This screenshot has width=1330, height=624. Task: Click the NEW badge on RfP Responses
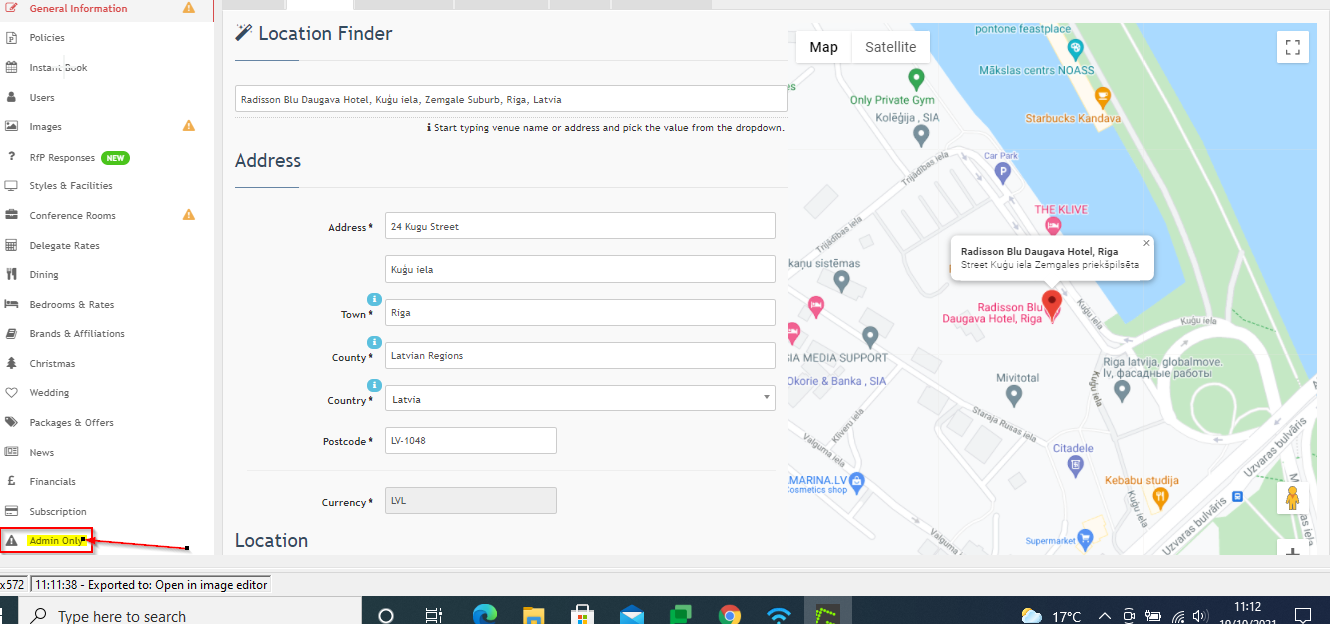116,158
